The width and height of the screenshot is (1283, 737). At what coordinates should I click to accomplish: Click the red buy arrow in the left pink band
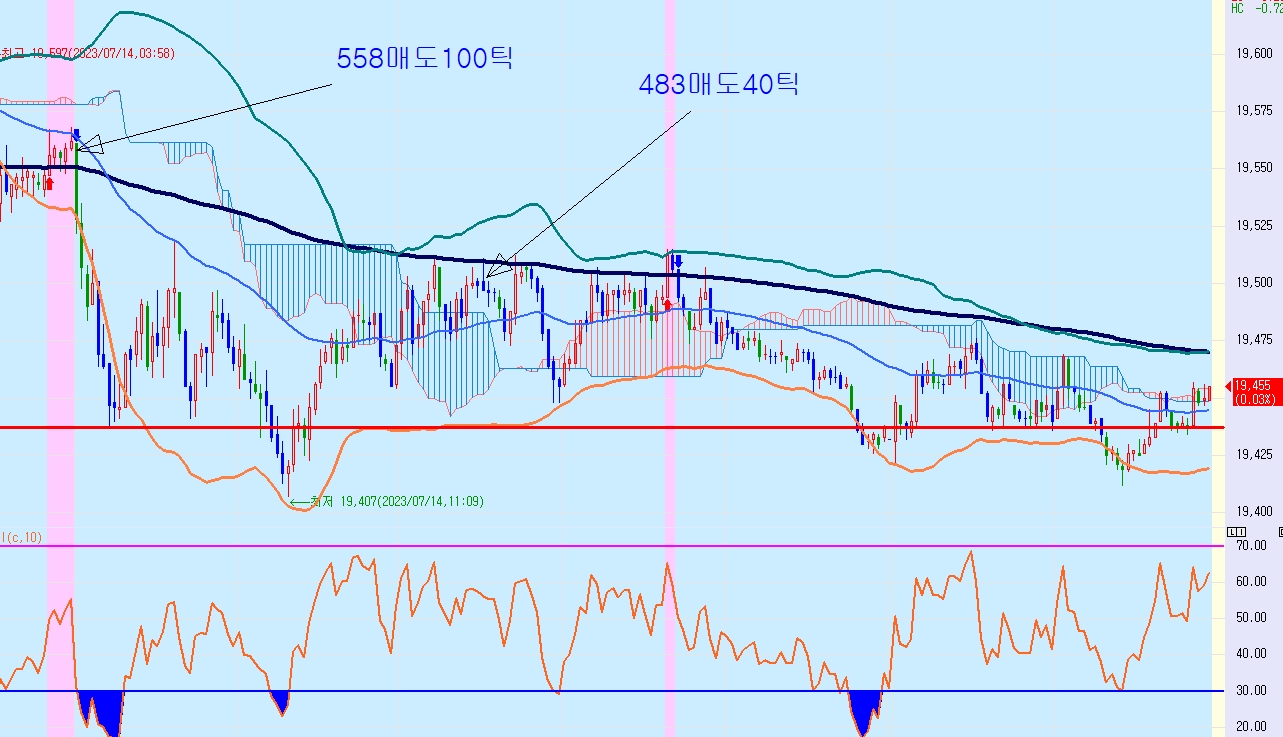[x=50, y=183]
